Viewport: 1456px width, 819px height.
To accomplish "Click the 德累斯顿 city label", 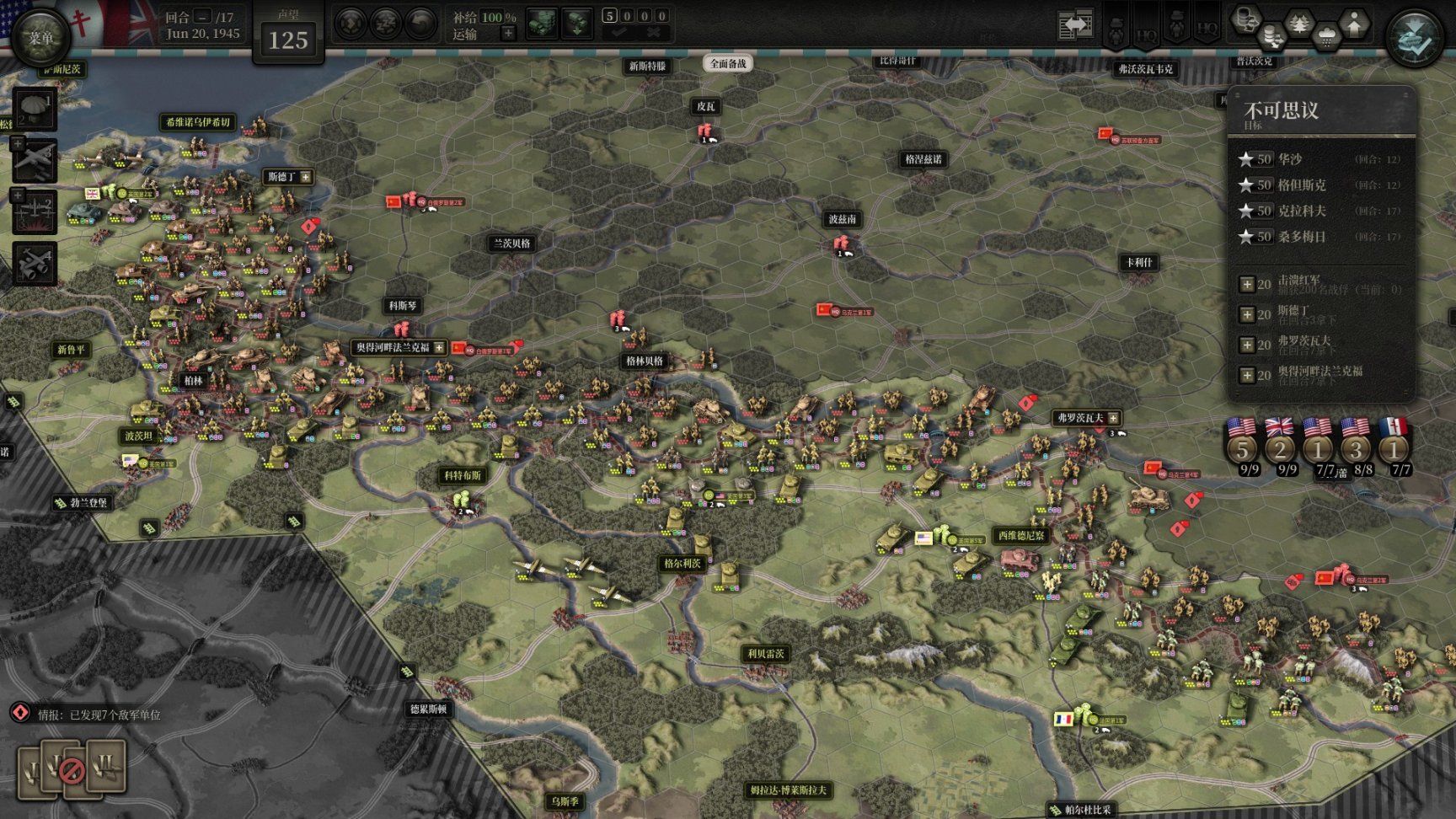I will [x=428, y=709].
